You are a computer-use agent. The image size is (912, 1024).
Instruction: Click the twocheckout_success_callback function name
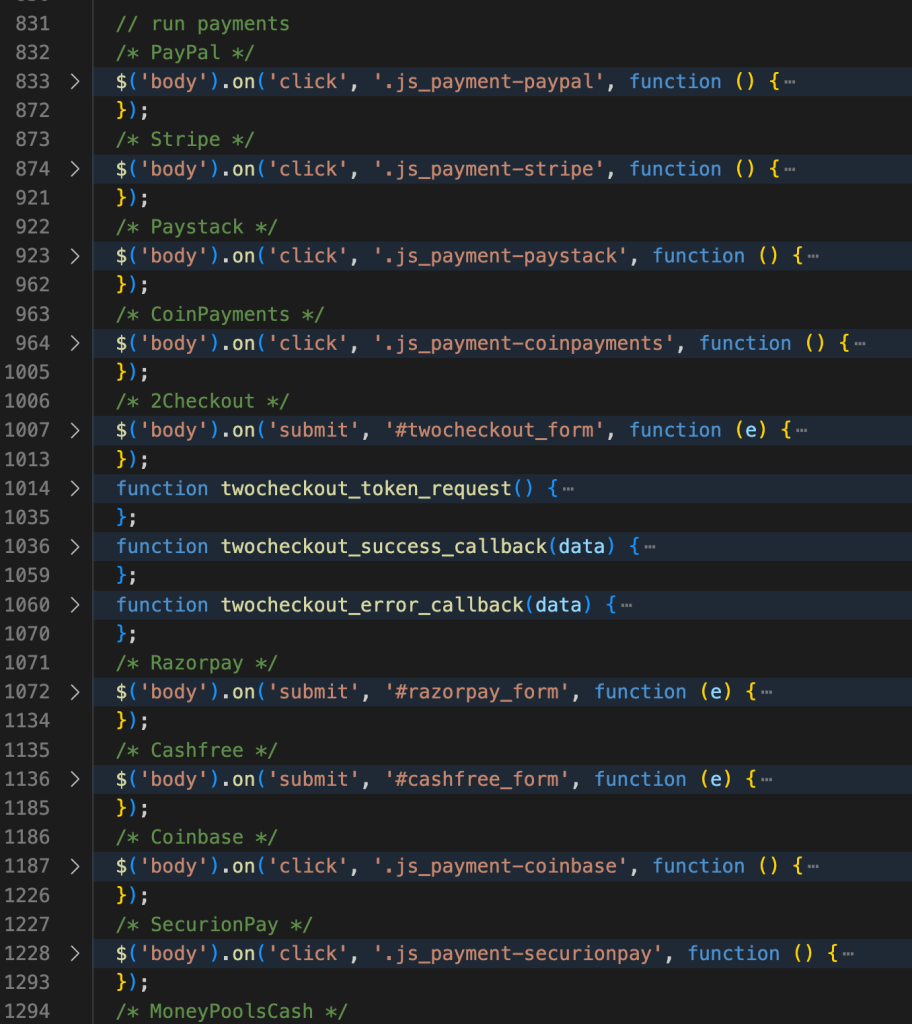383,547
